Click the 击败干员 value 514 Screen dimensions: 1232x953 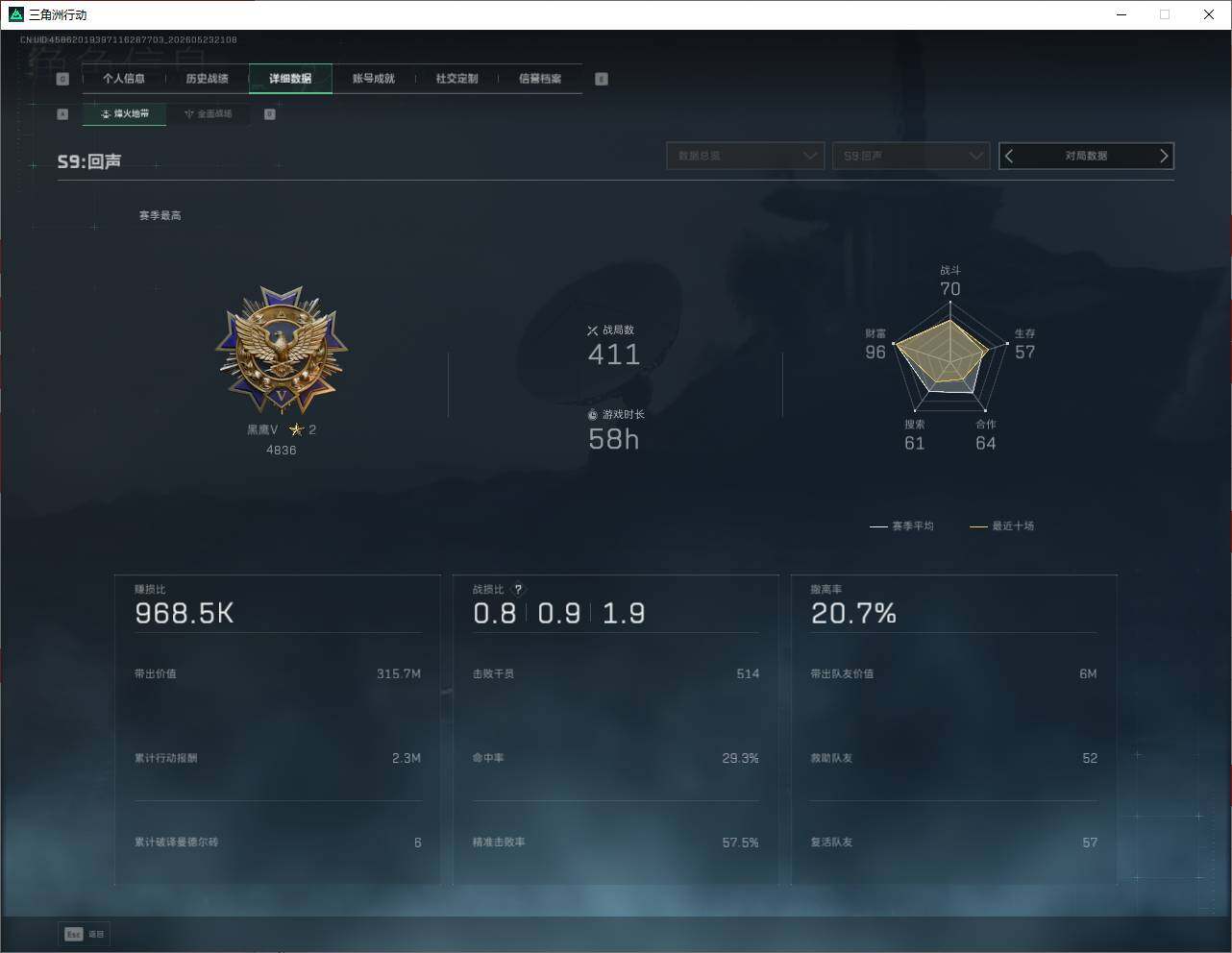(748, 674)
